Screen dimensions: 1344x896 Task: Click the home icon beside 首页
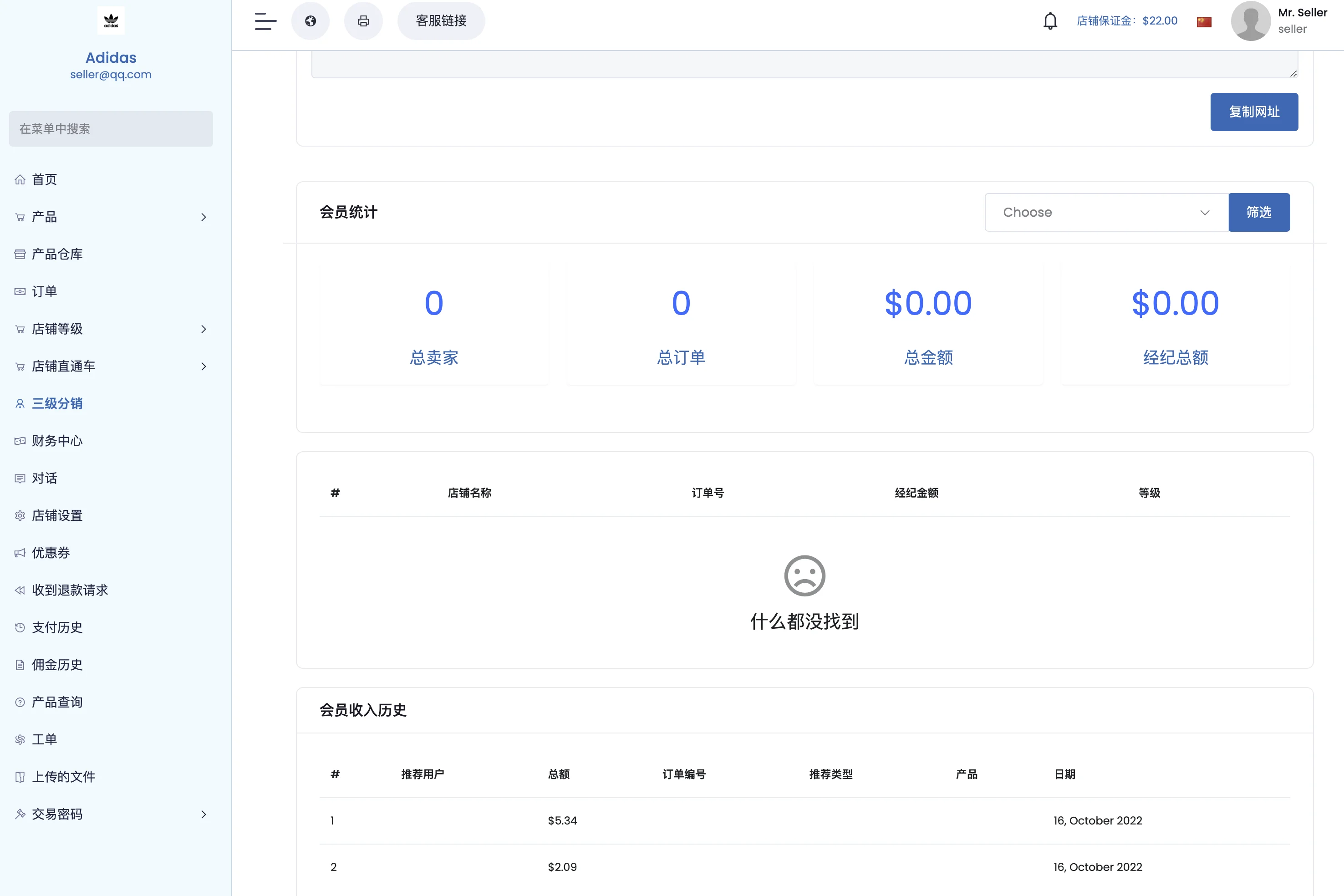pos(20,179)
